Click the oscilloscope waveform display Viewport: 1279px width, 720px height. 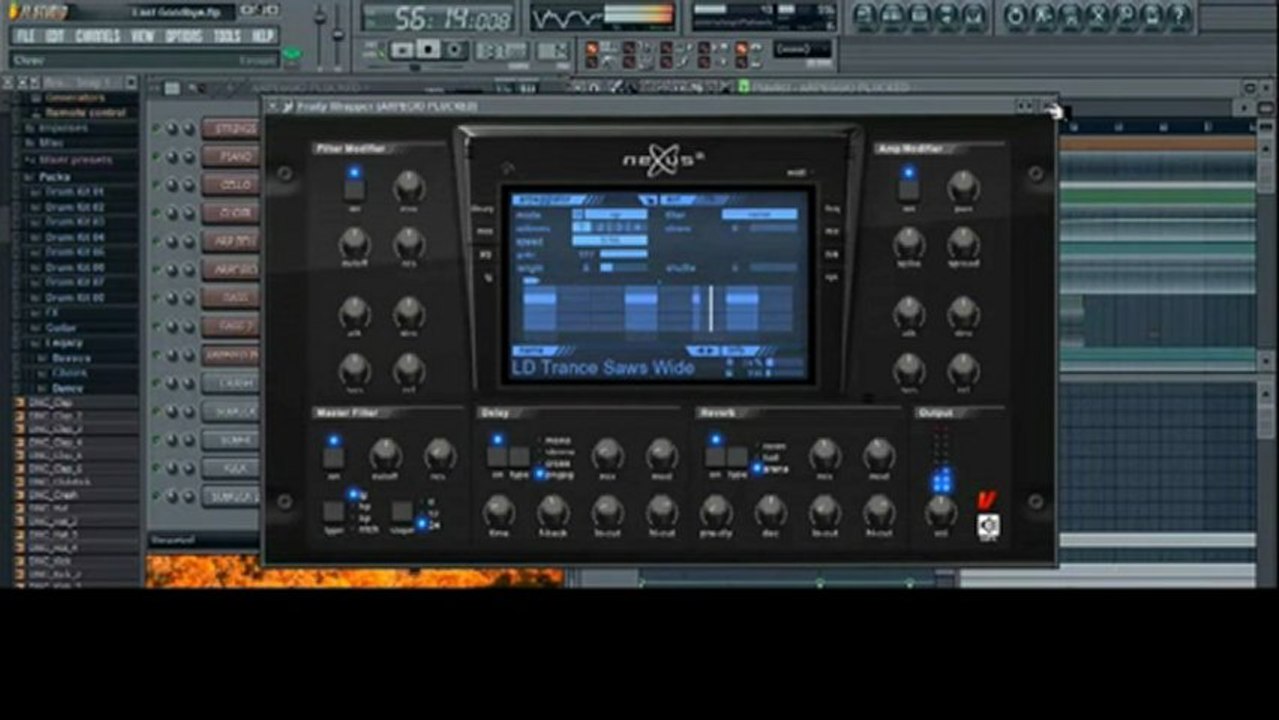(565, 17)
